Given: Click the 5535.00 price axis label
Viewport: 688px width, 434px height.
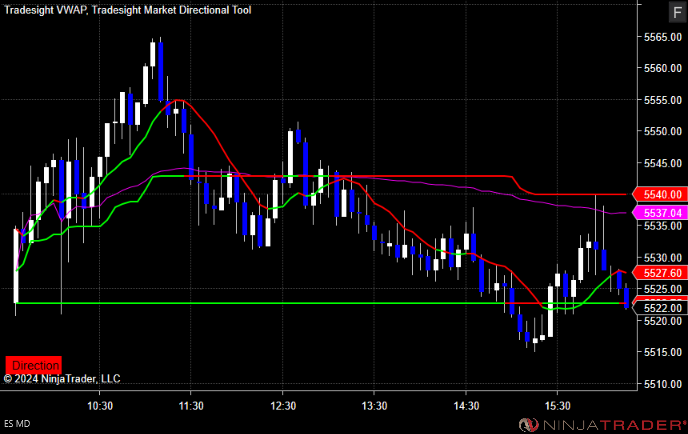Looking at the screenshot, I should coord(663,226).
